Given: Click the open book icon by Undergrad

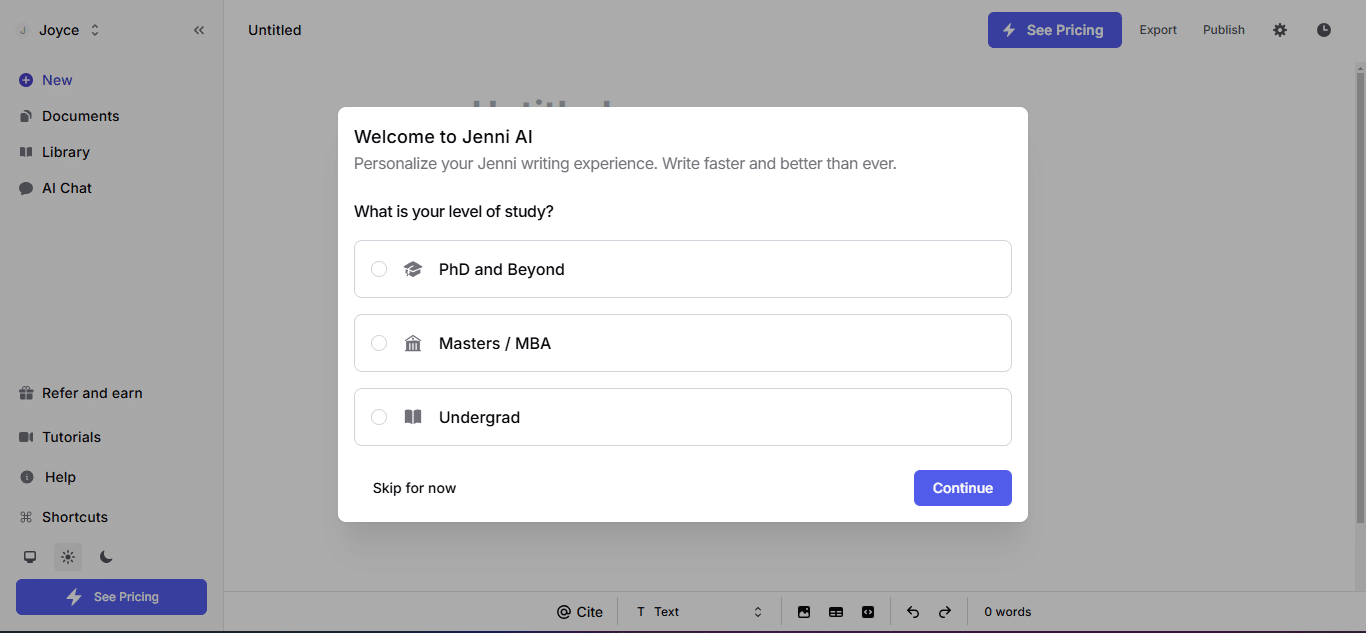Looking at the screenshot, I should coord(413,417).
